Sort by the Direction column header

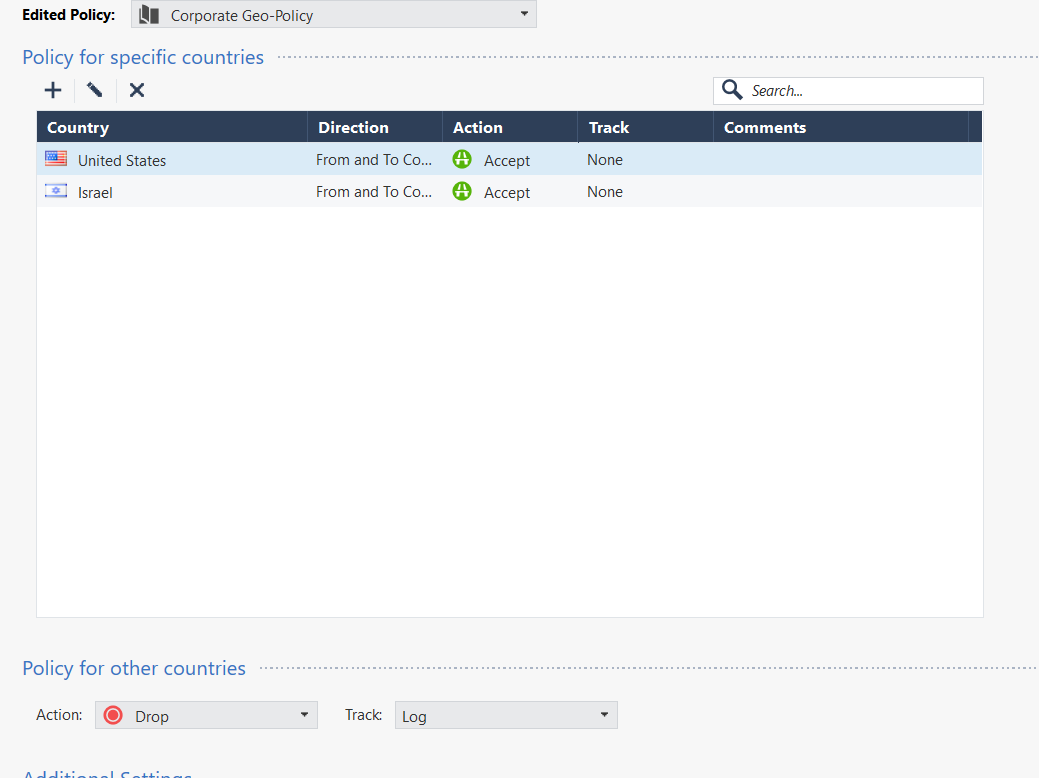tap(375, 127)
